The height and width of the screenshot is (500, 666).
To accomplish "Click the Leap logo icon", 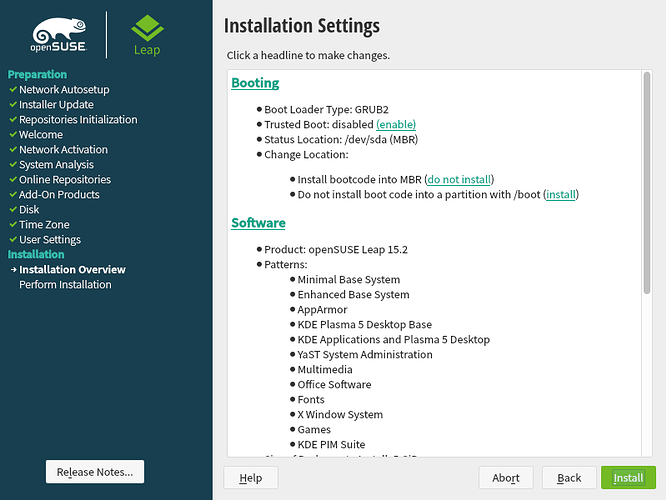I will pyautogui.click(x=147, y=34).
